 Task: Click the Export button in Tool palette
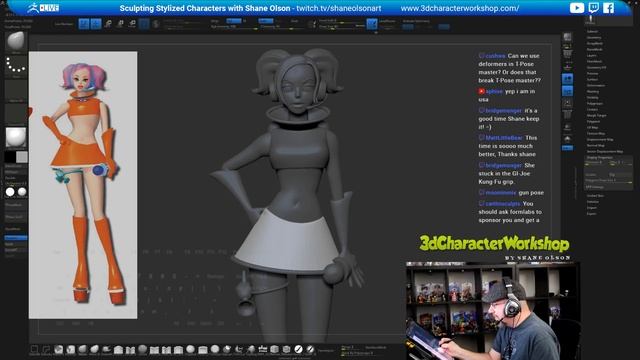pos(592,213)
